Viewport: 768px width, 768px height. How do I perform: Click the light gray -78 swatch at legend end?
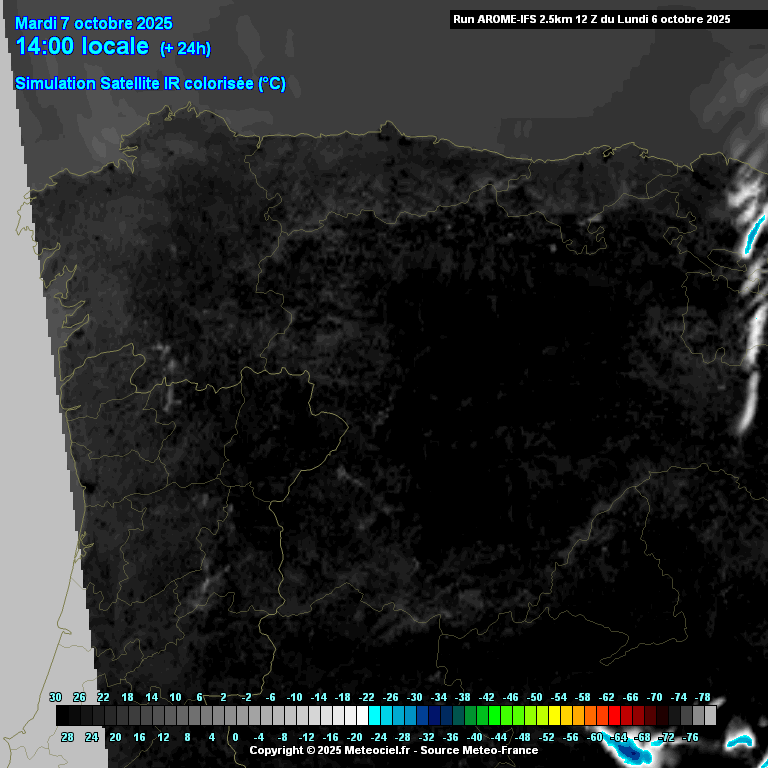[x=710, y=716]
